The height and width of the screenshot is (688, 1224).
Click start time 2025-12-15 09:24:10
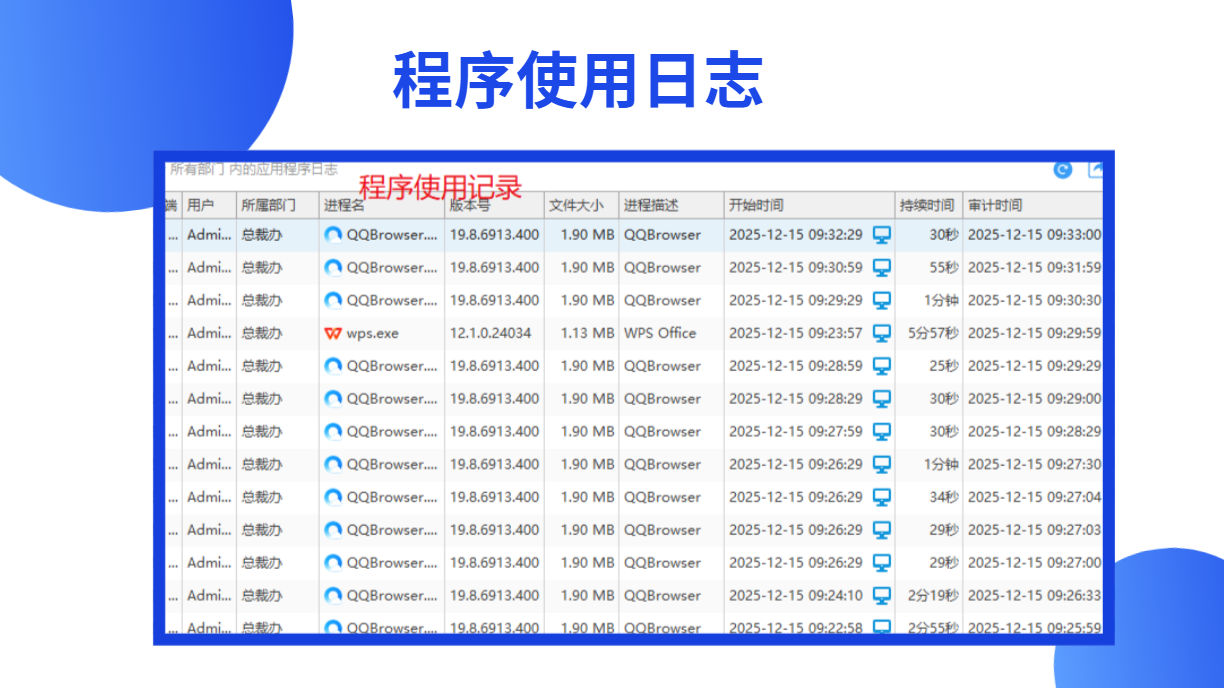click(796, 596)
